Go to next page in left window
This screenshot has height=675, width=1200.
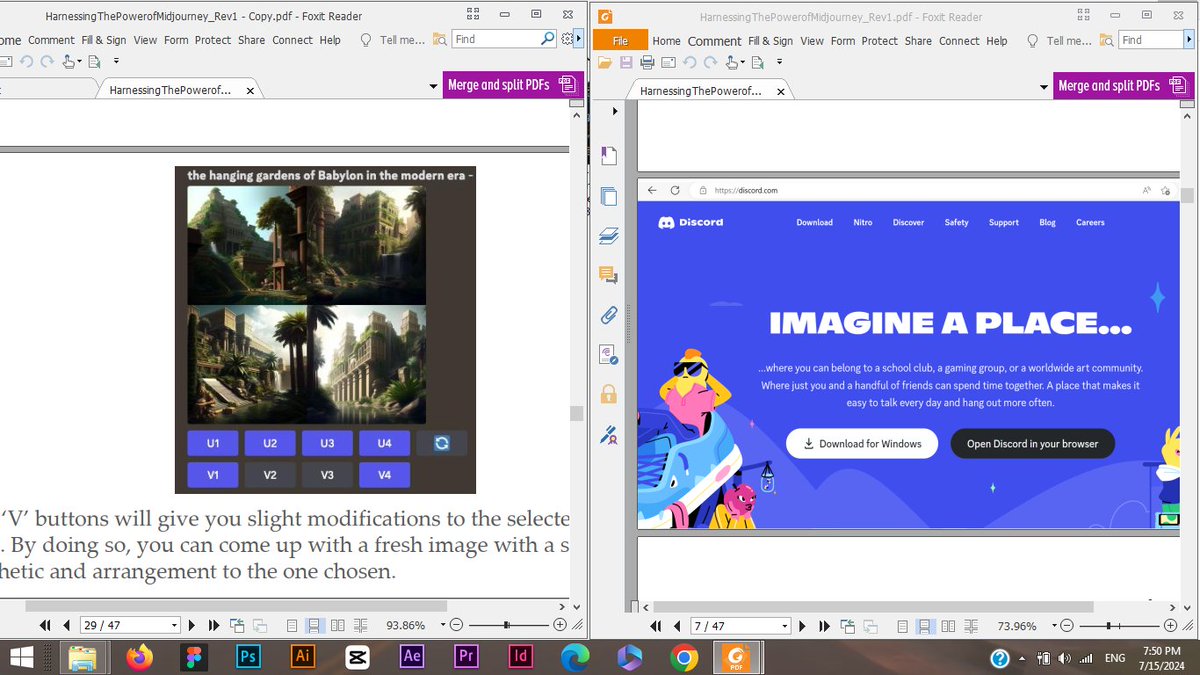192,625
